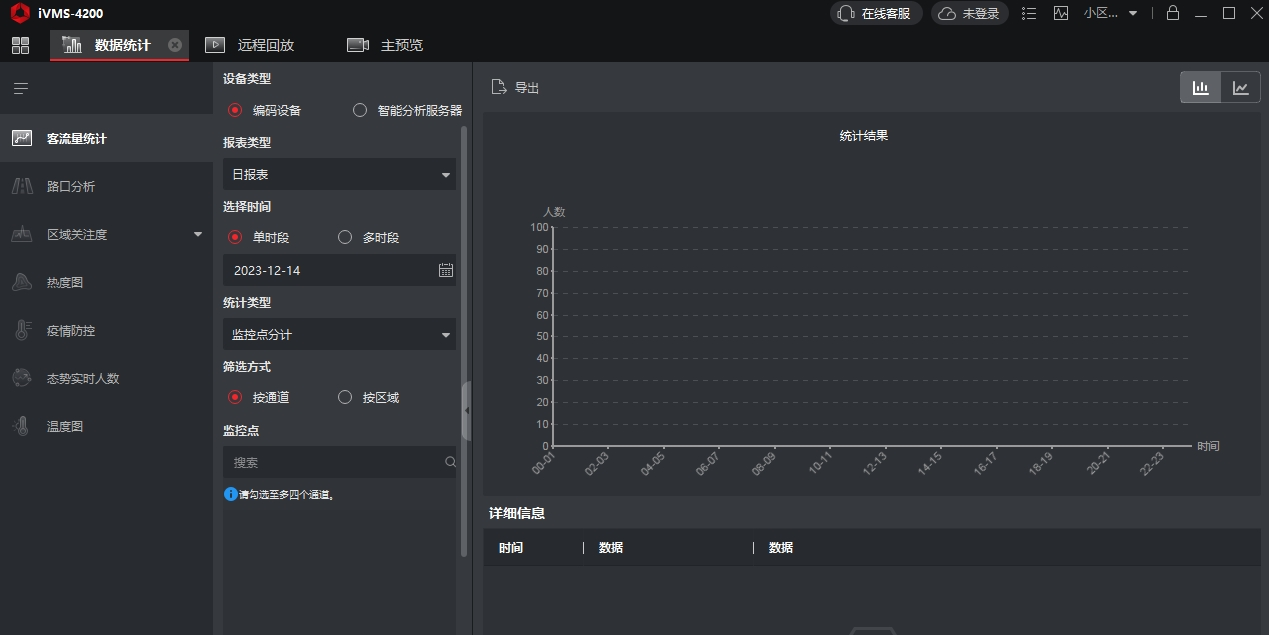Click the 12-13 time axis label
The image size is (1269, 635).
(875, 464)
